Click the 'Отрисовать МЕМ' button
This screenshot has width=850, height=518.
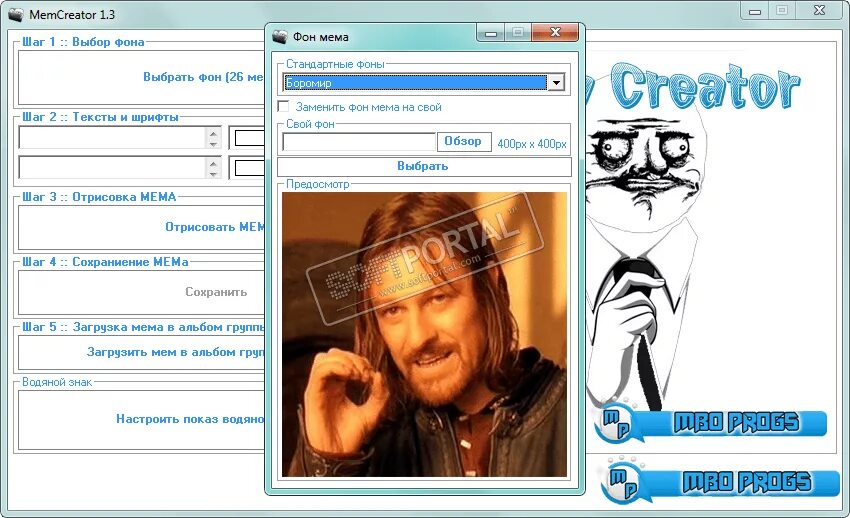pyautogui.click(x=142, y=227)
